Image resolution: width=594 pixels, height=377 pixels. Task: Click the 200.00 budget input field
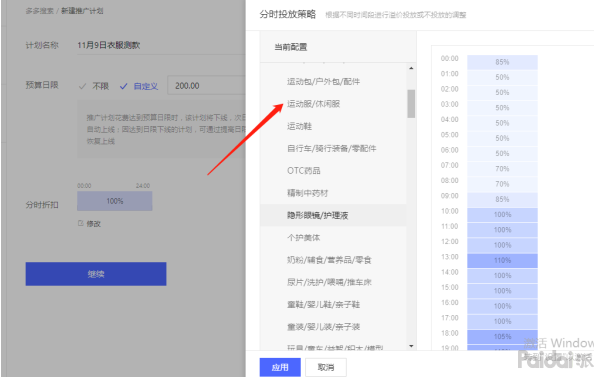click(207, 86)
